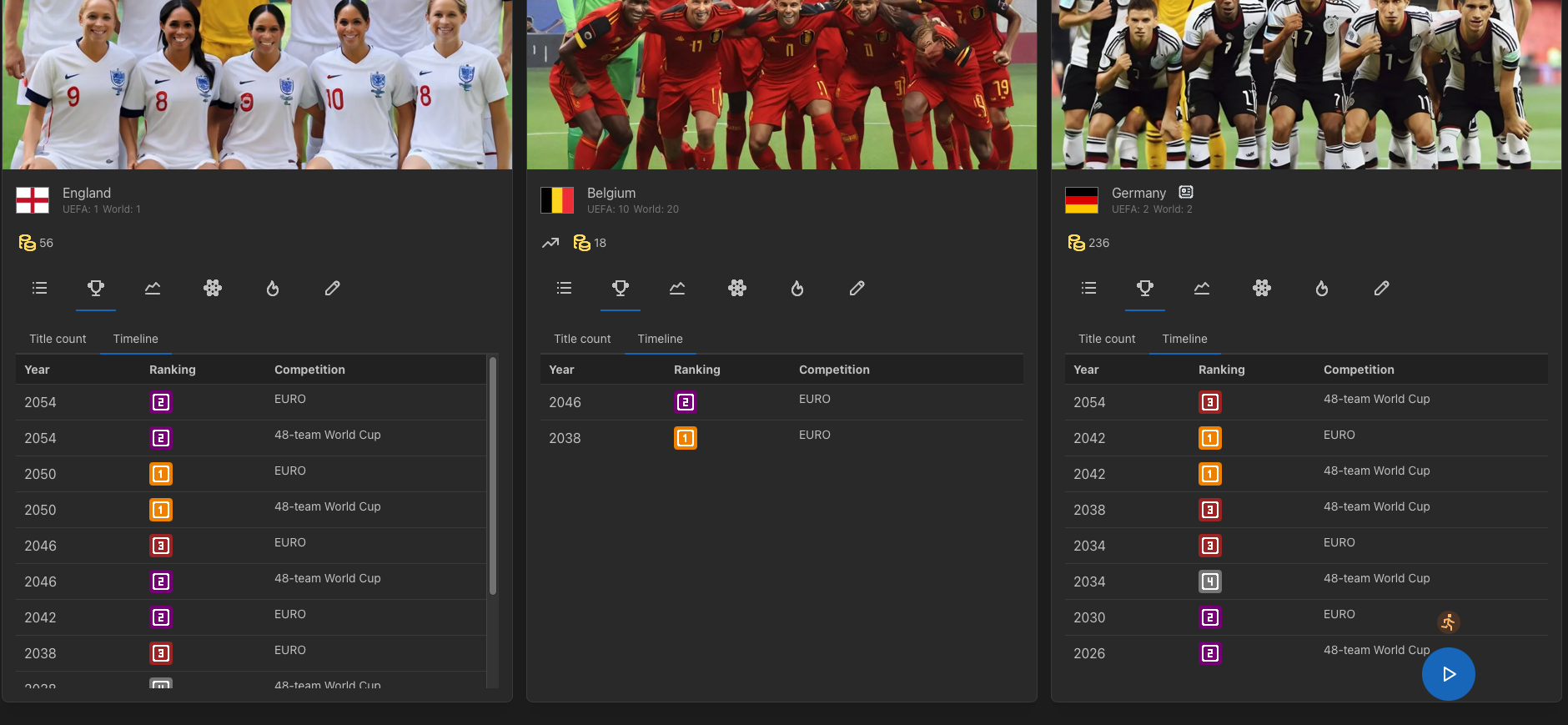This screenshot has height=725, width=1568.
Task: Open the chart line icon in Germany card
Action: pos(1202,288)
